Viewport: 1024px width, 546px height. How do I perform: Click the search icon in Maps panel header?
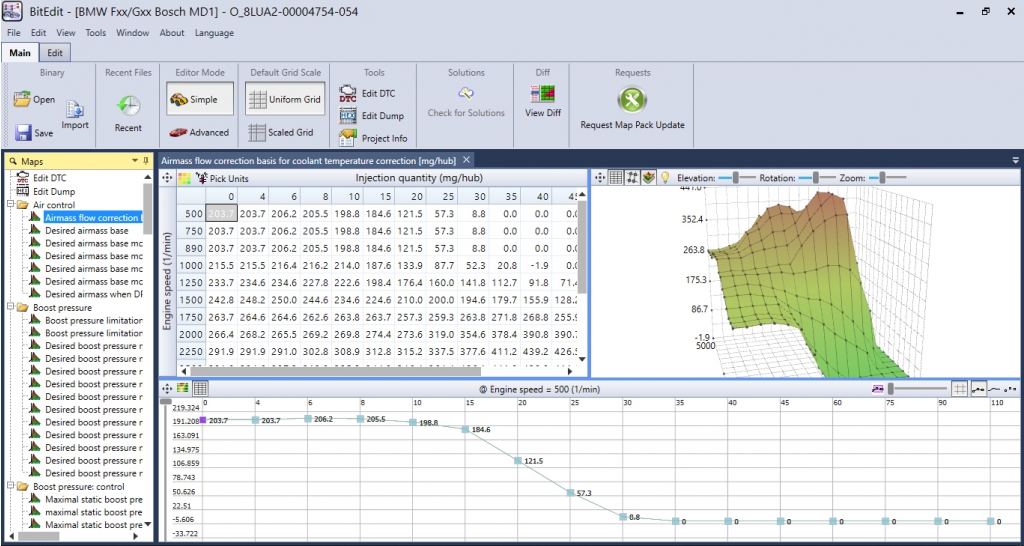[12, 161]
